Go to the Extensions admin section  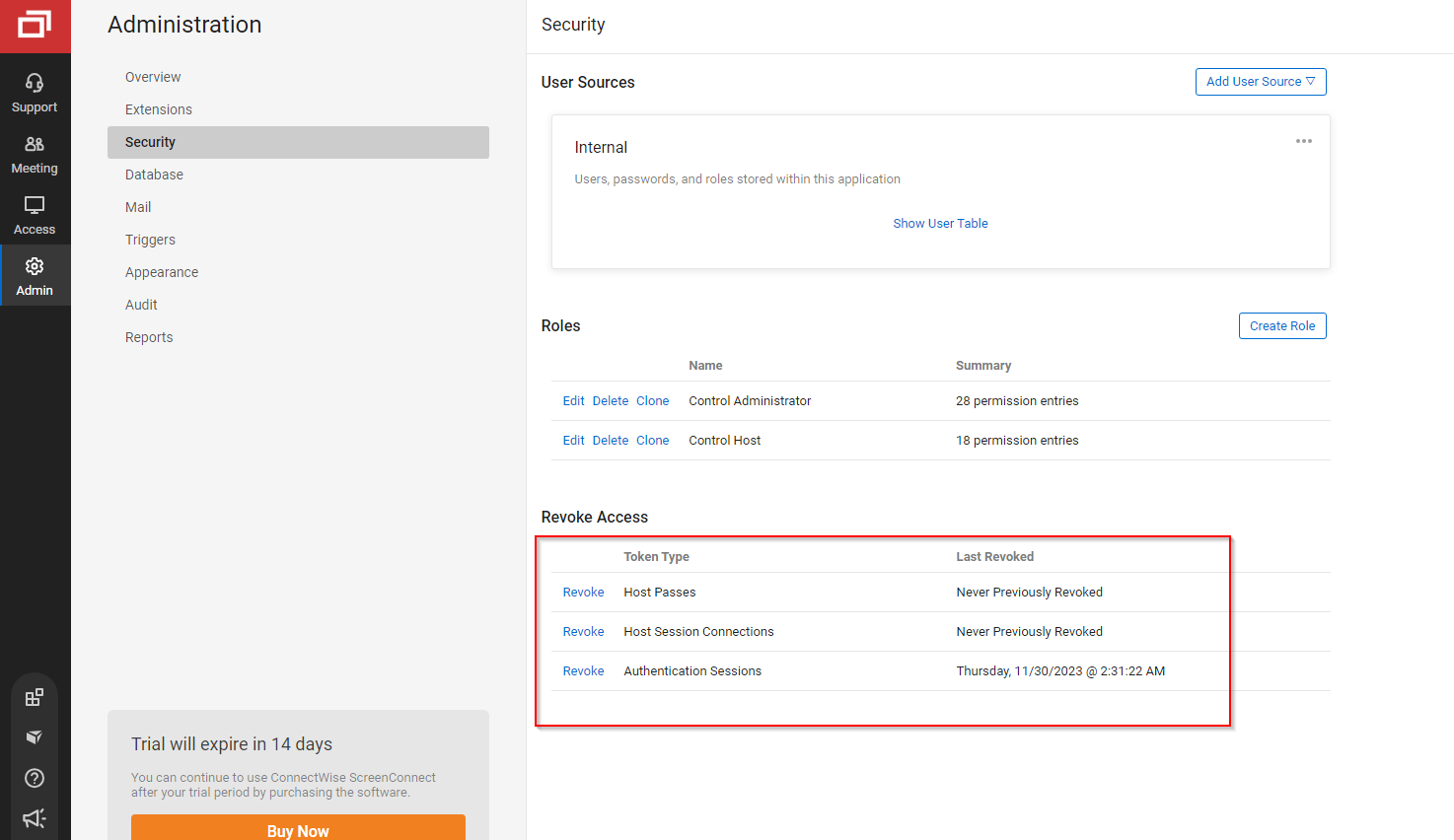pyautogui.click(x=159, y=109)
